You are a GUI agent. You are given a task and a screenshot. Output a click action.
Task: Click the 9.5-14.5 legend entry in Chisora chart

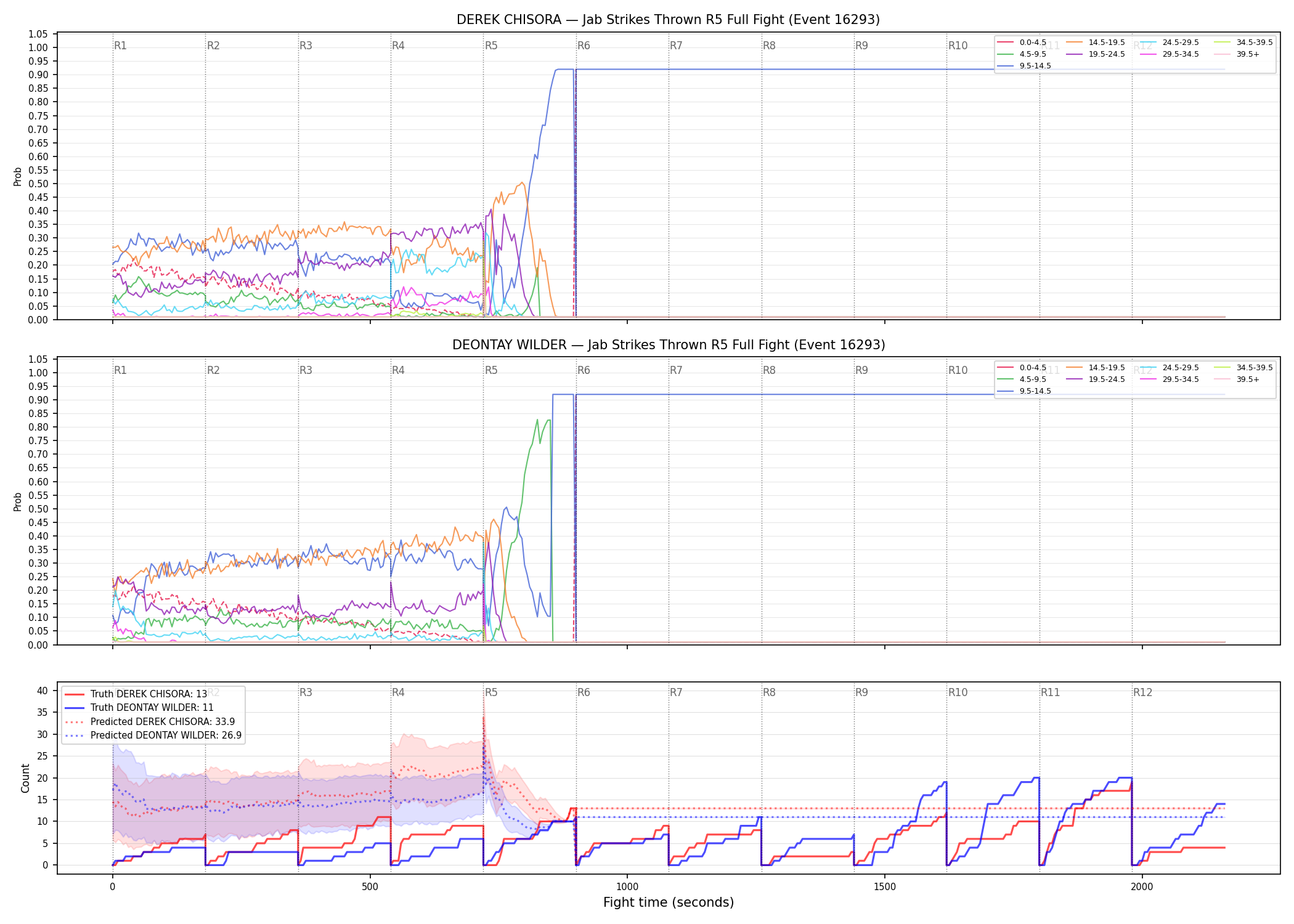point(1024,66)
